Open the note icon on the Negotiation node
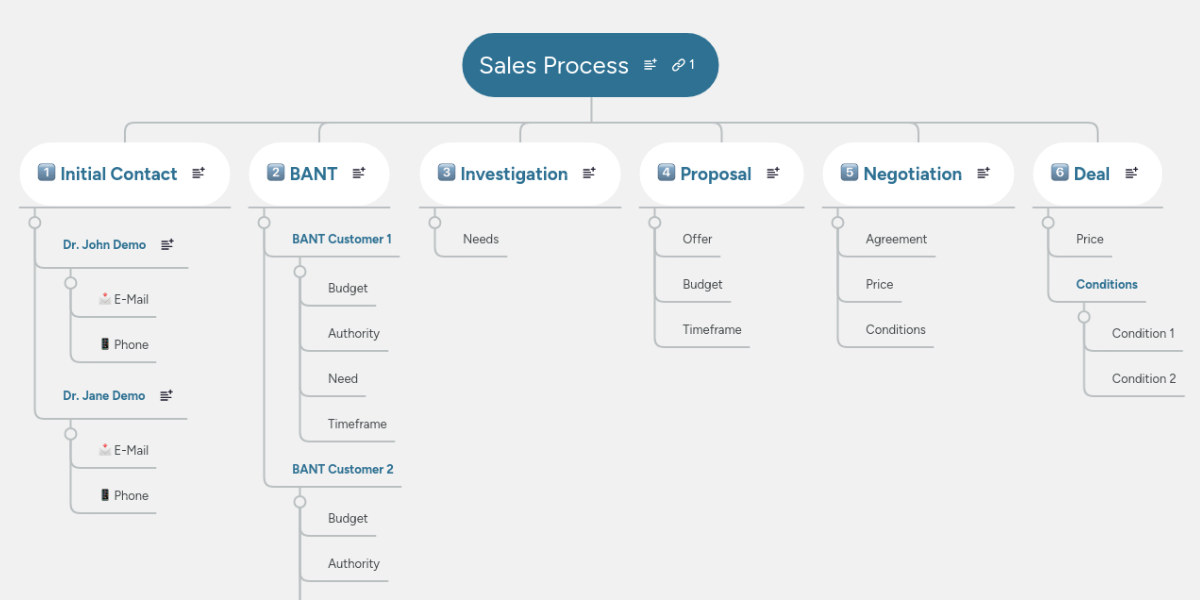The width and height of the screenshot is (1200, 600). pos(981,172)
